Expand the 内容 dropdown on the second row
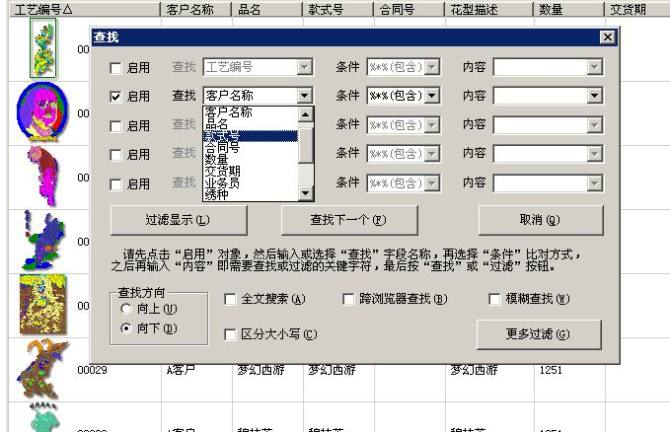This screenshot has width=670, height=432. (595, 97)
